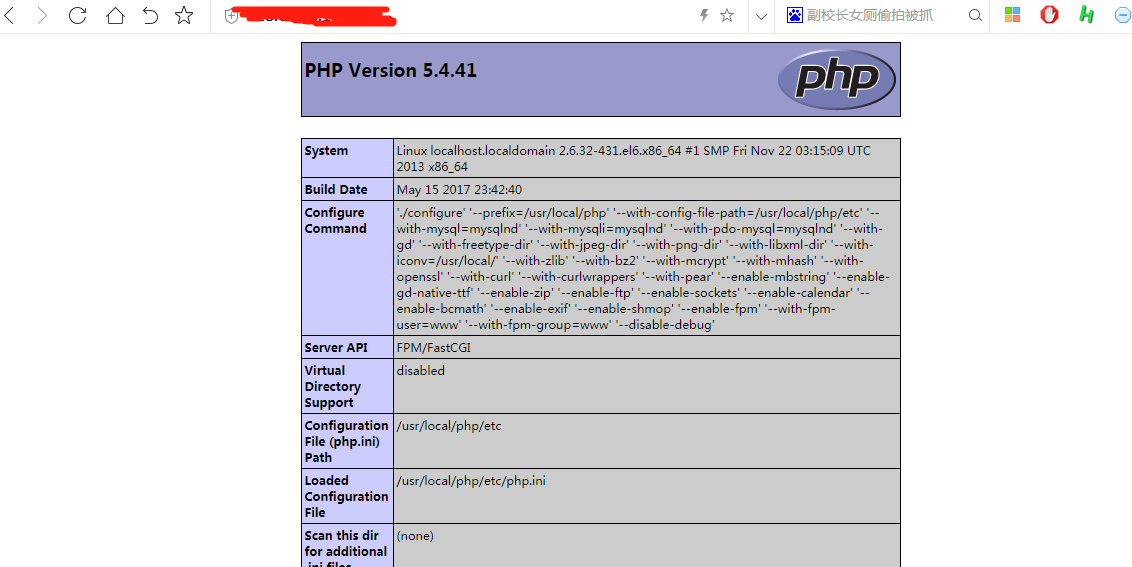Screen dimensions: 1132x567
Task: Open the blue circle extension at toolbar edge
Action: point(1124,15)
